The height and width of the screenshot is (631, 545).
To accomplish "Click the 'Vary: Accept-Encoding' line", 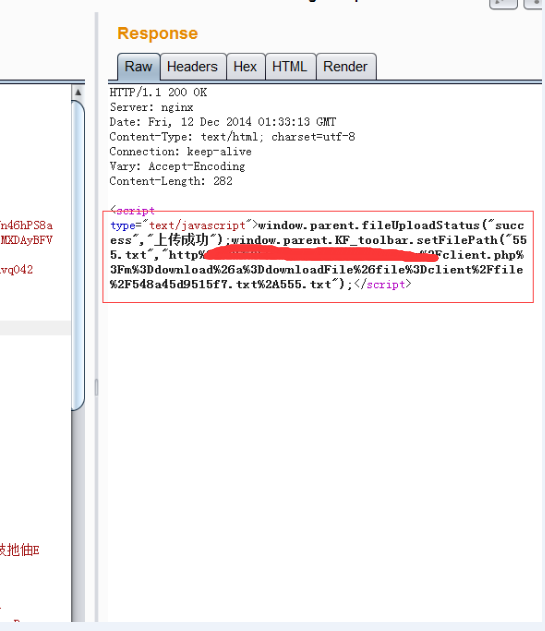I will coord(177,166).
